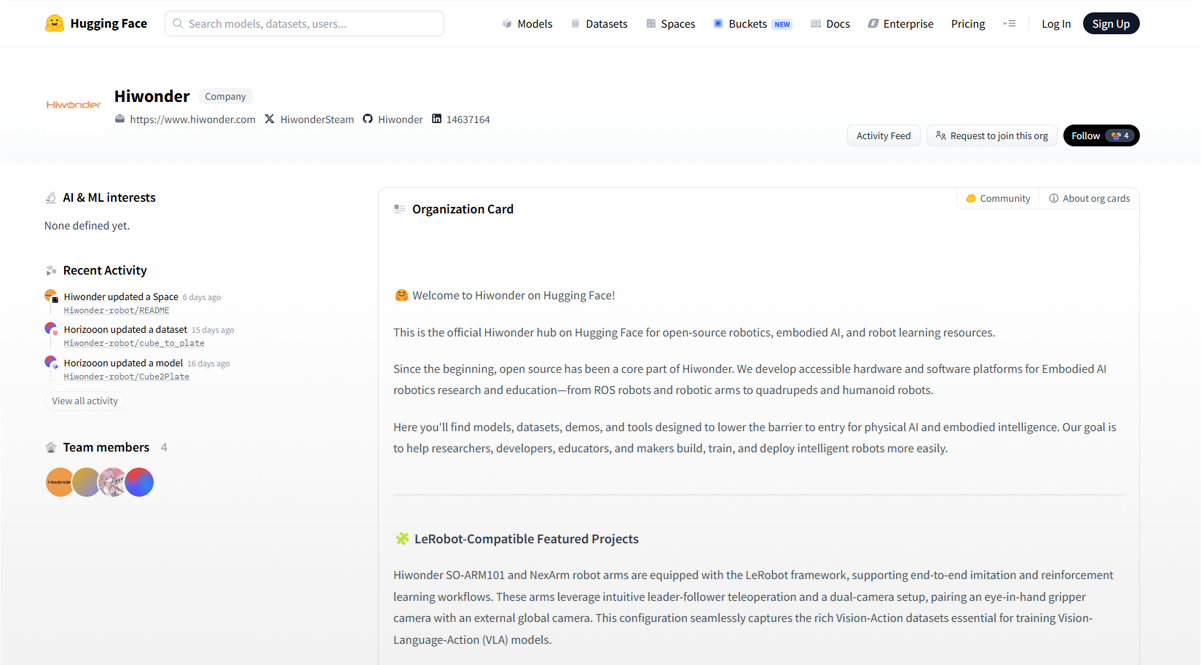The height and width of the screenshot is (665, 1201).
Task: Open the red-and-blue team member avatar
Action: pyautogui.click(x=139, y=482)
